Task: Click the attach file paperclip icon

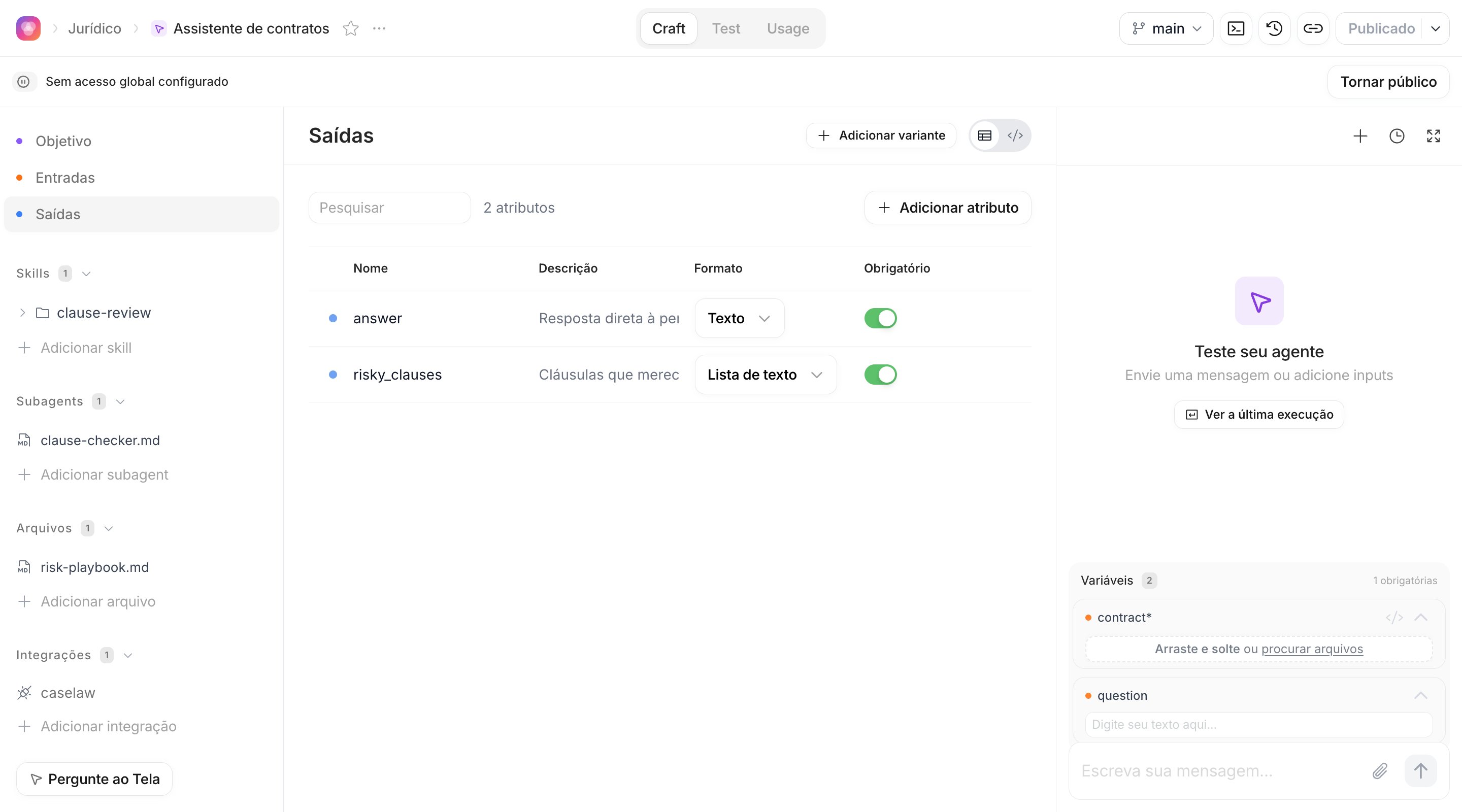Action: pos(1380,770)
